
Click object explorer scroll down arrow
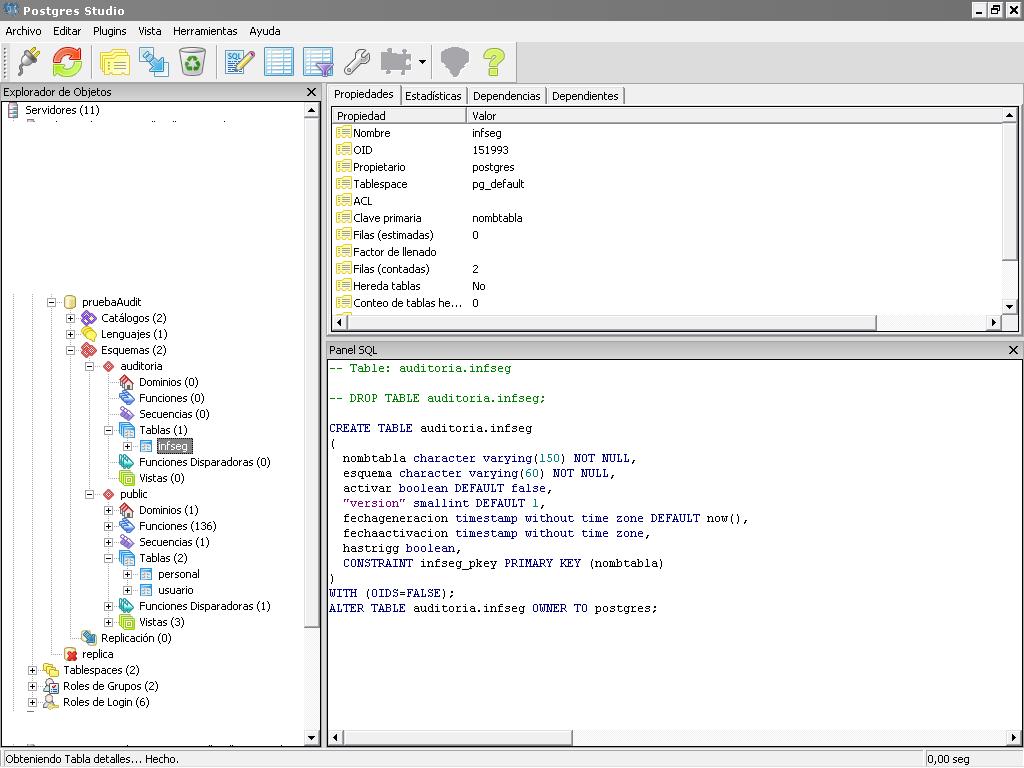coord(312,738)
